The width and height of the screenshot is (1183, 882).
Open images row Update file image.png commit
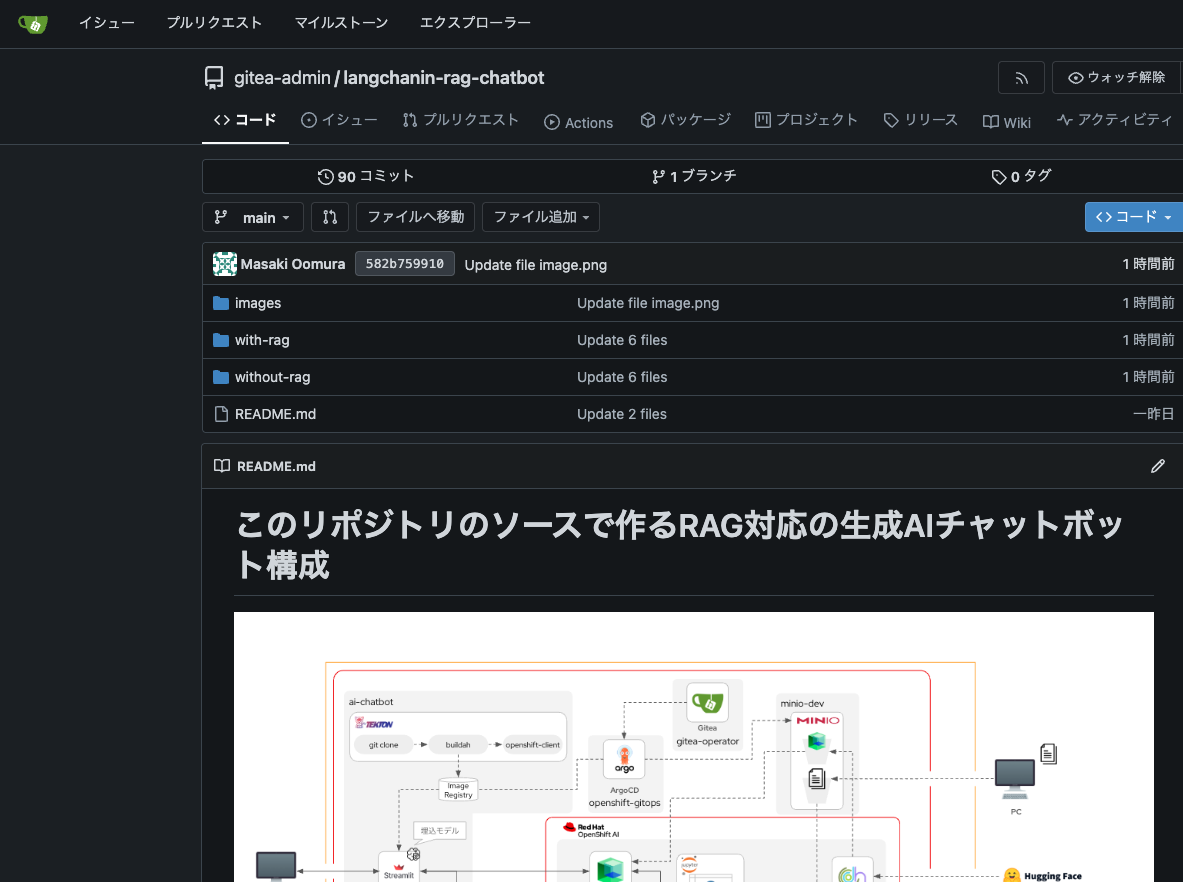[x=648, y=303]
